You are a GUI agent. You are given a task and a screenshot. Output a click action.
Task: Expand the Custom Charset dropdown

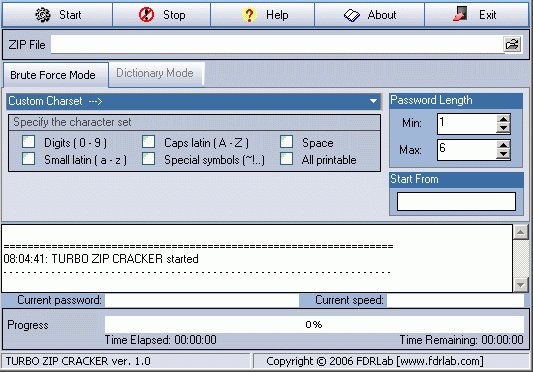pyautogui.click(x=373, y=101)
